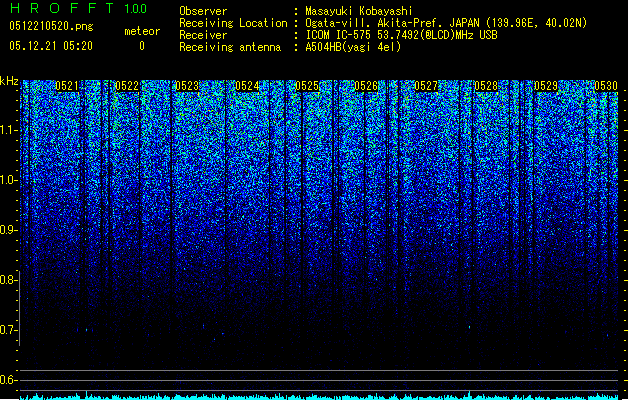The image size is (629, 400).
Task: Click the Observer label
Action: pos(203,11)
